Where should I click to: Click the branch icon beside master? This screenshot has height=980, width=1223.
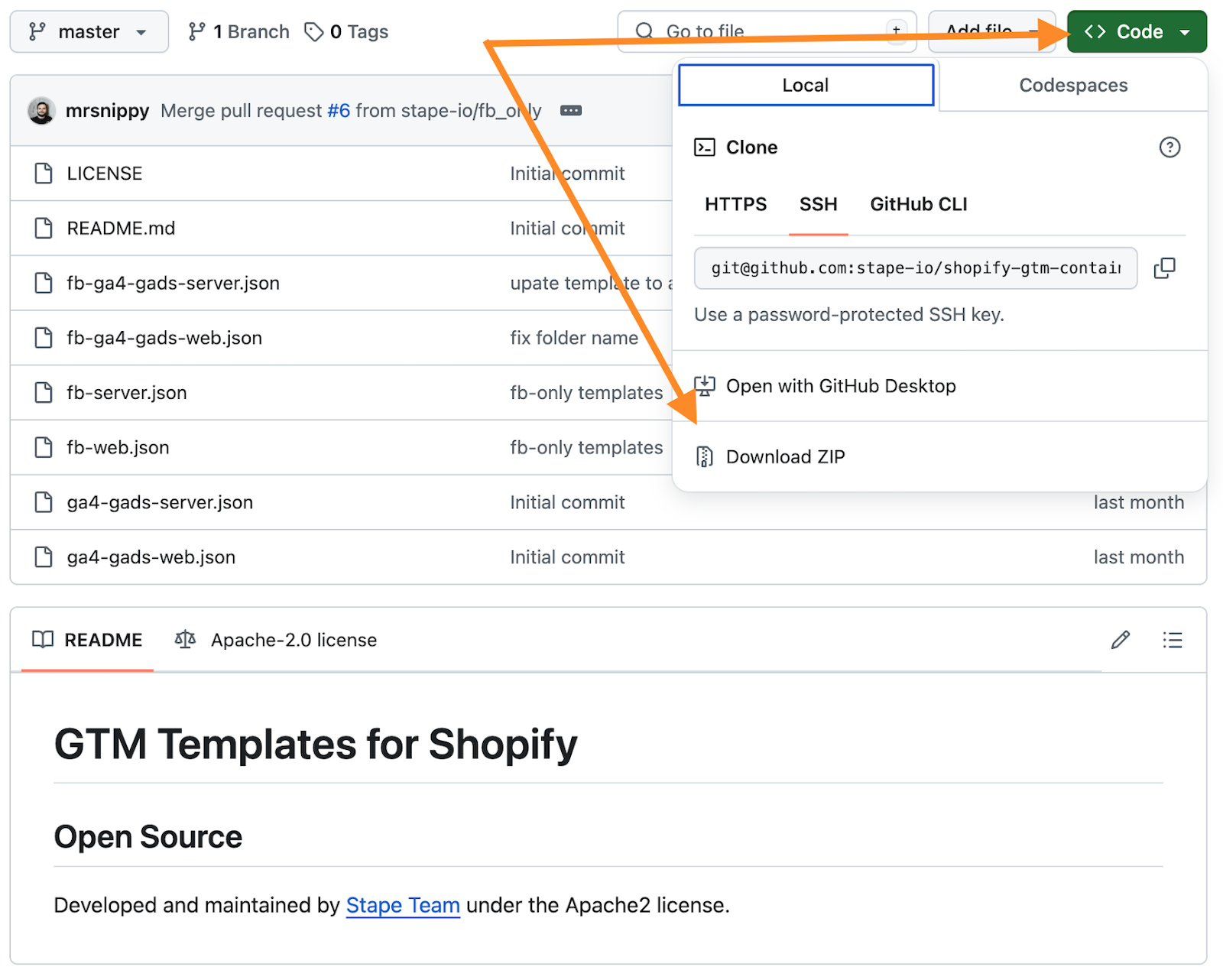(x=37, y=31)
